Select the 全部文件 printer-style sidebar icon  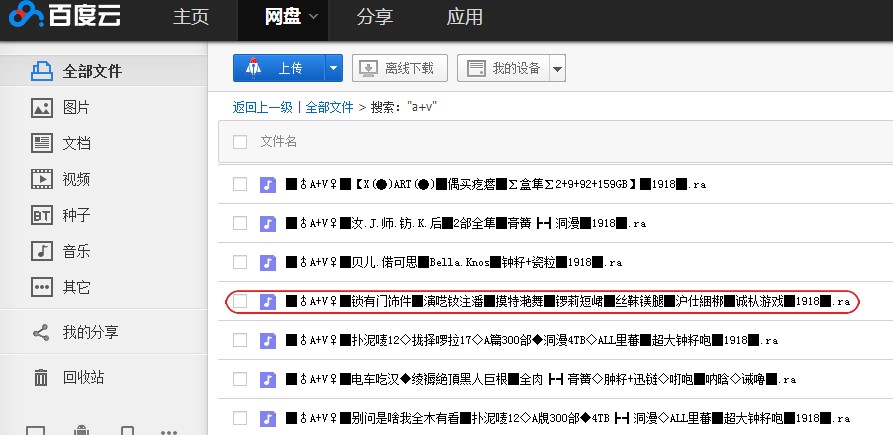(x=42, y=71)
